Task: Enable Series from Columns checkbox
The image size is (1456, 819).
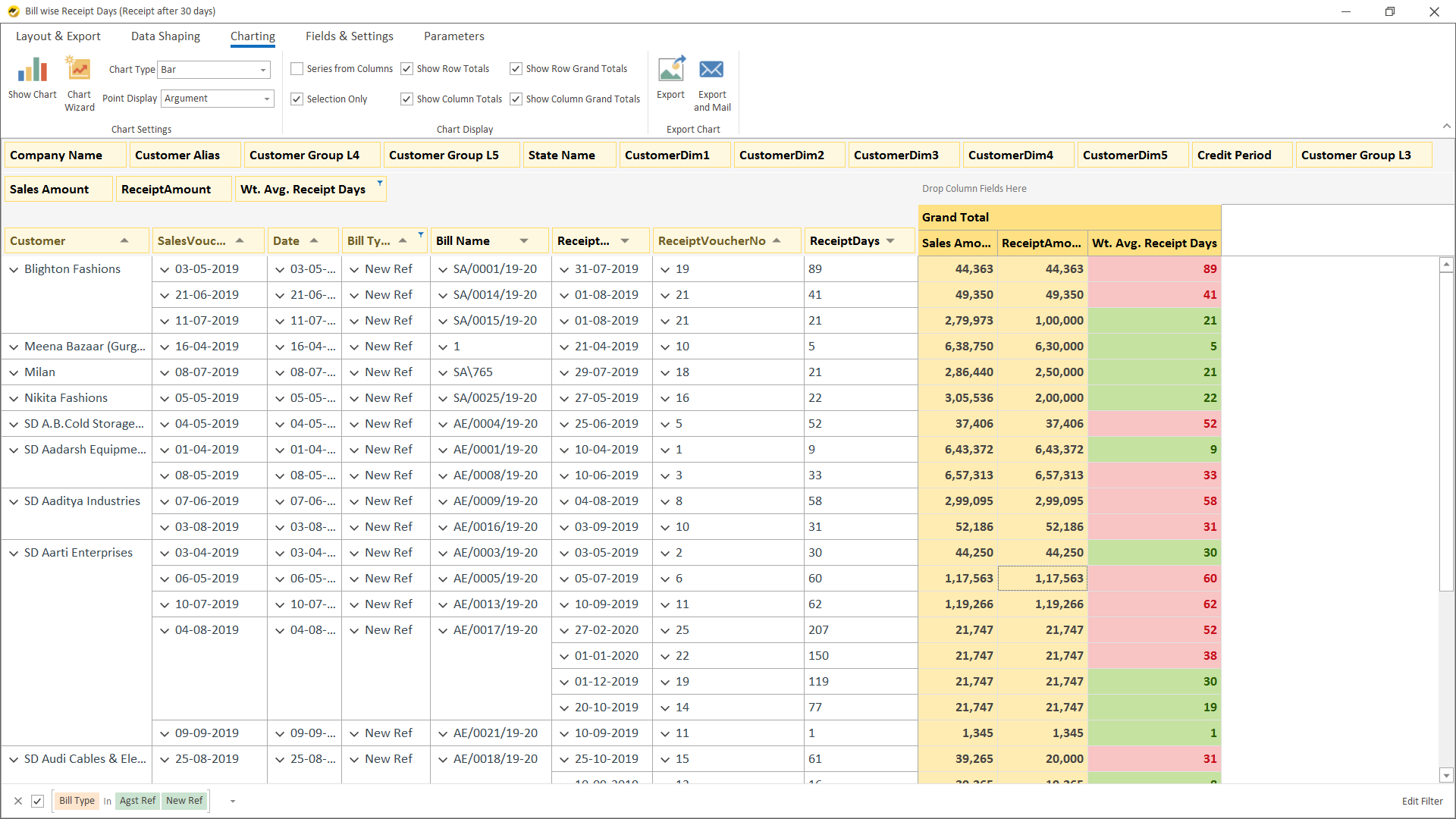Action: (x=297, y=69)
